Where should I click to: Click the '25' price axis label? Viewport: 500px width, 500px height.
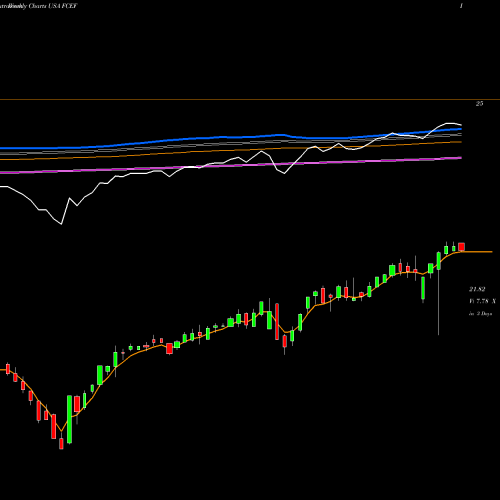click(479, 104)
